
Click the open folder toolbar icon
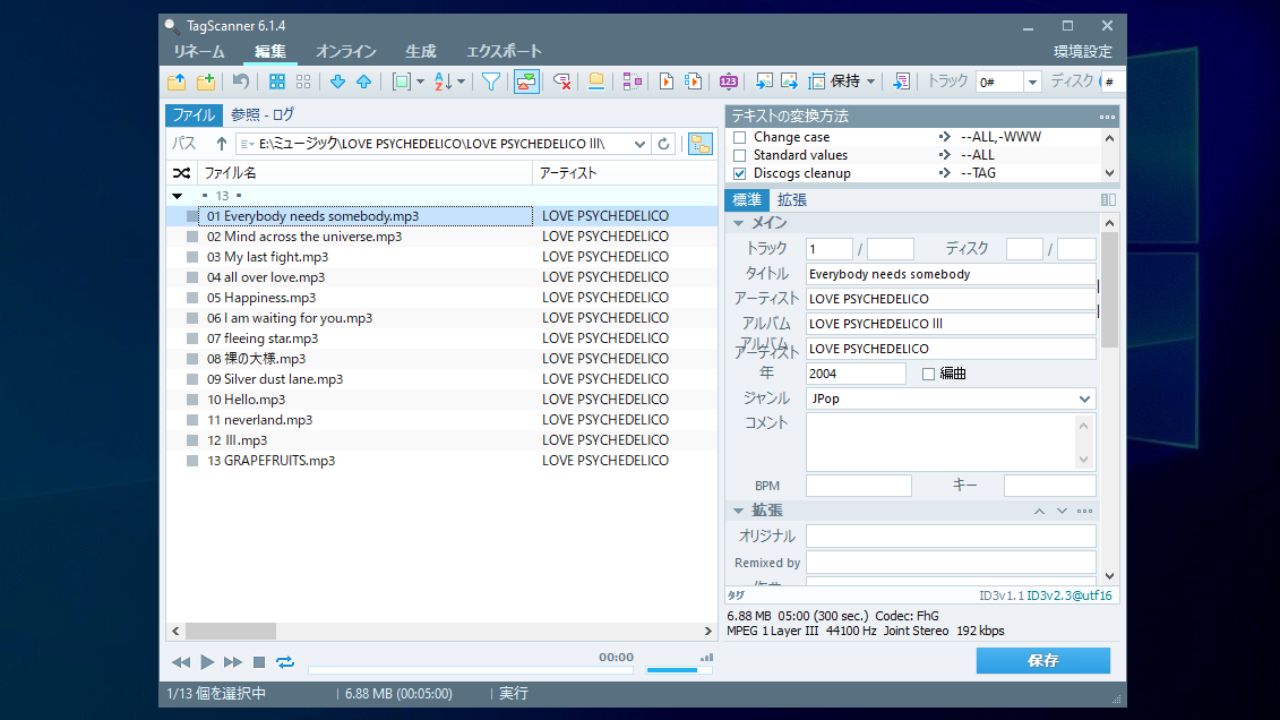177,82
